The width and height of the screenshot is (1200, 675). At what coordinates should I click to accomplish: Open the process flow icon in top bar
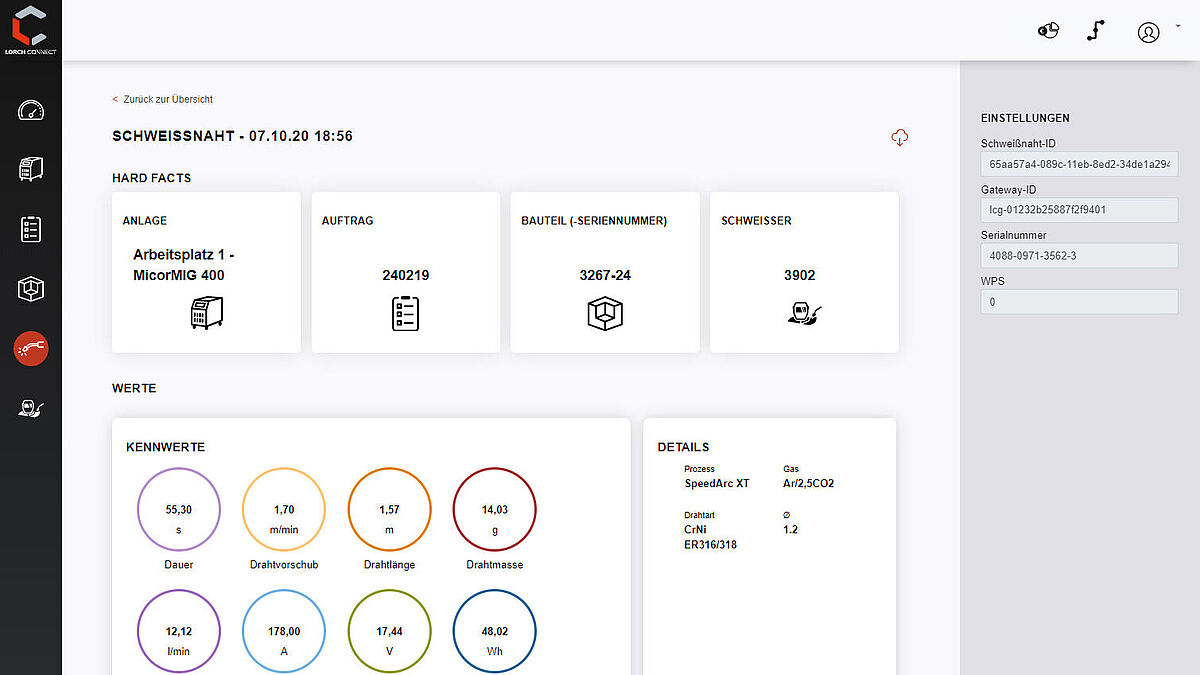coord(1096,30)
